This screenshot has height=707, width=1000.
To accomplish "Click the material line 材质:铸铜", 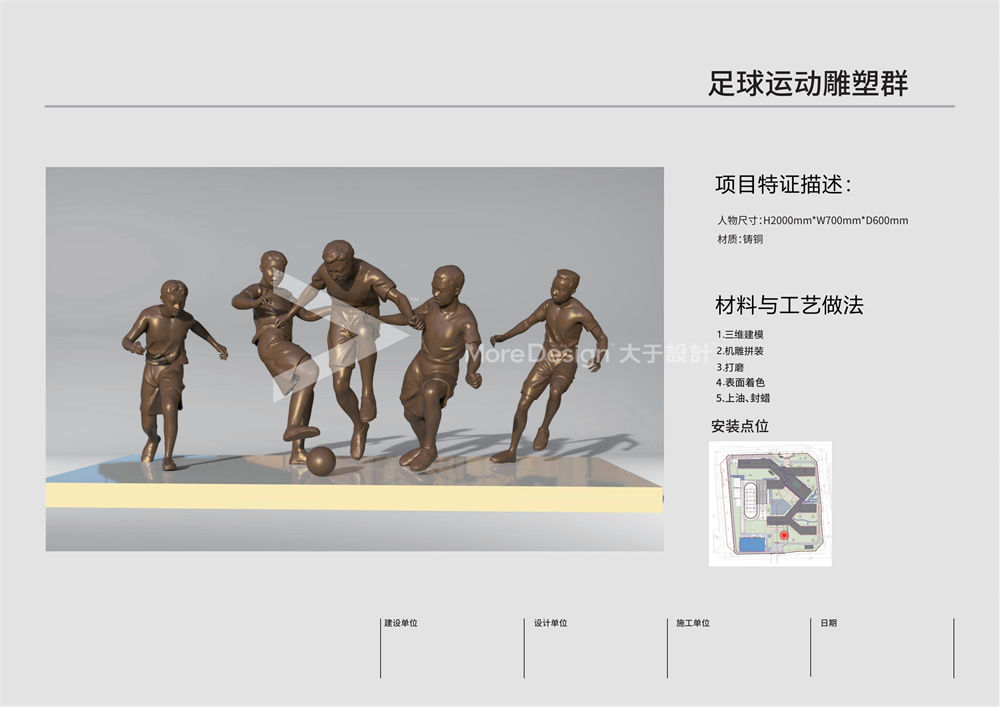I will pos(740,239).
